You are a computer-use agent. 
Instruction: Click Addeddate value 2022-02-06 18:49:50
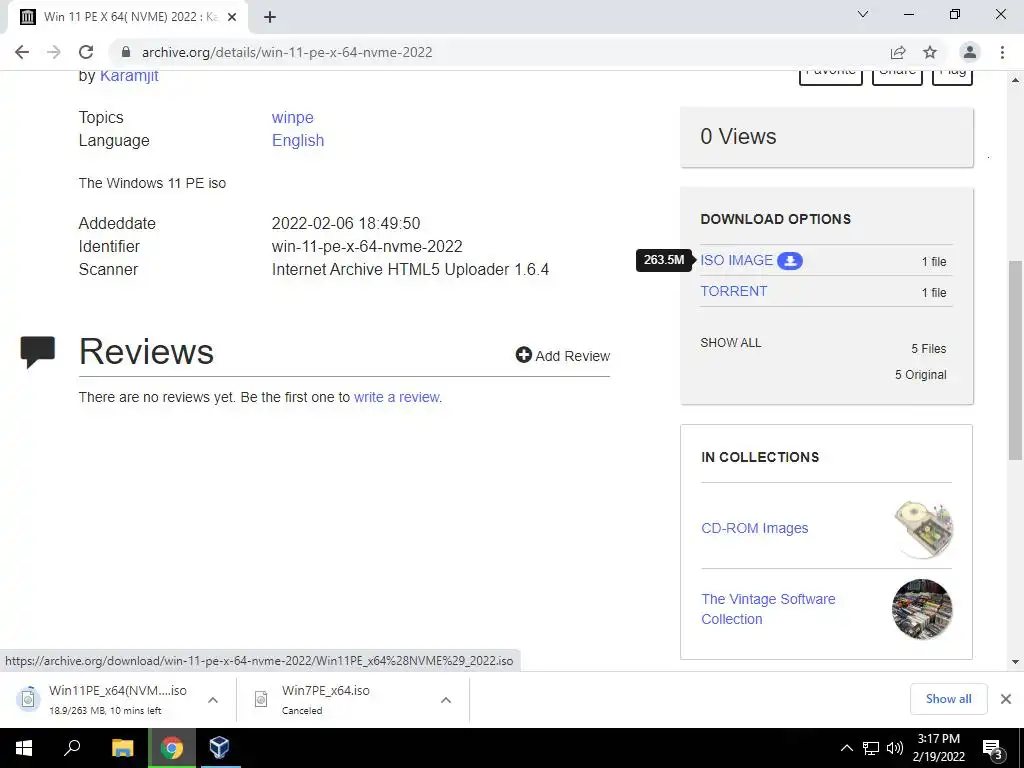click(346, 223)
